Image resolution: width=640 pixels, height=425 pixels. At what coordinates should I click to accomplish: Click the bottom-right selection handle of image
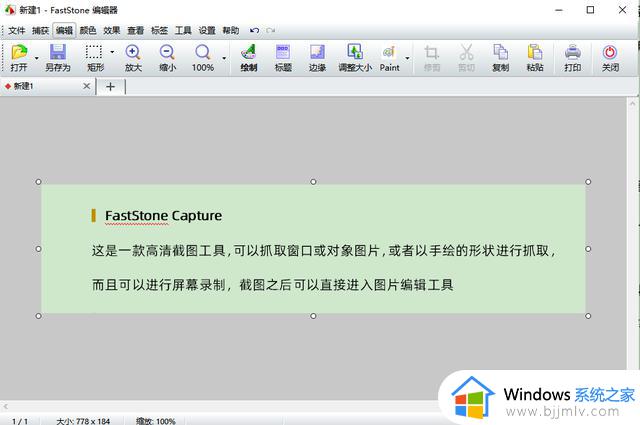588,316
